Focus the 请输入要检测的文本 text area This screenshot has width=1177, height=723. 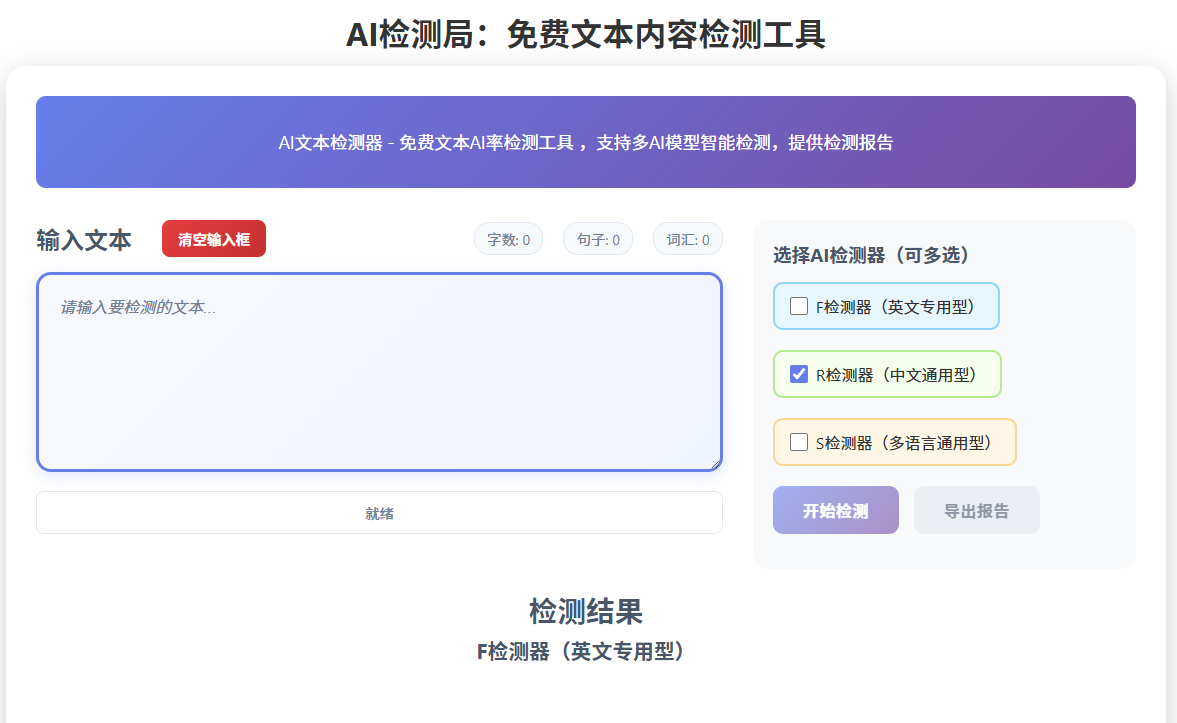[x=378, y=370]
